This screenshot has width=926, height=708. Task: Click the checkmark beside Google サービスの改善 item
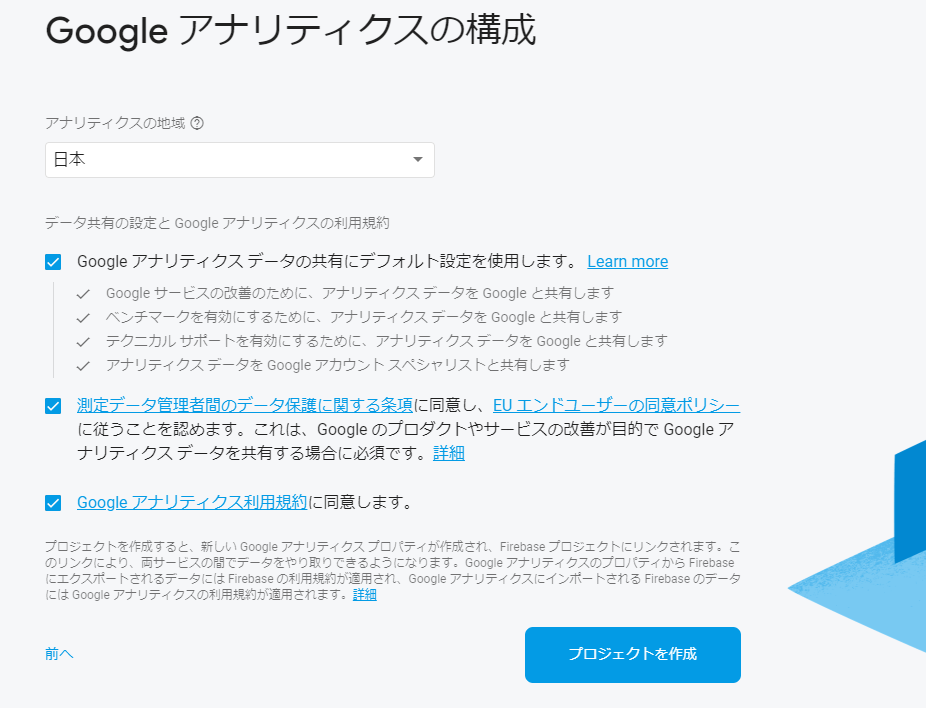[83, 293]
